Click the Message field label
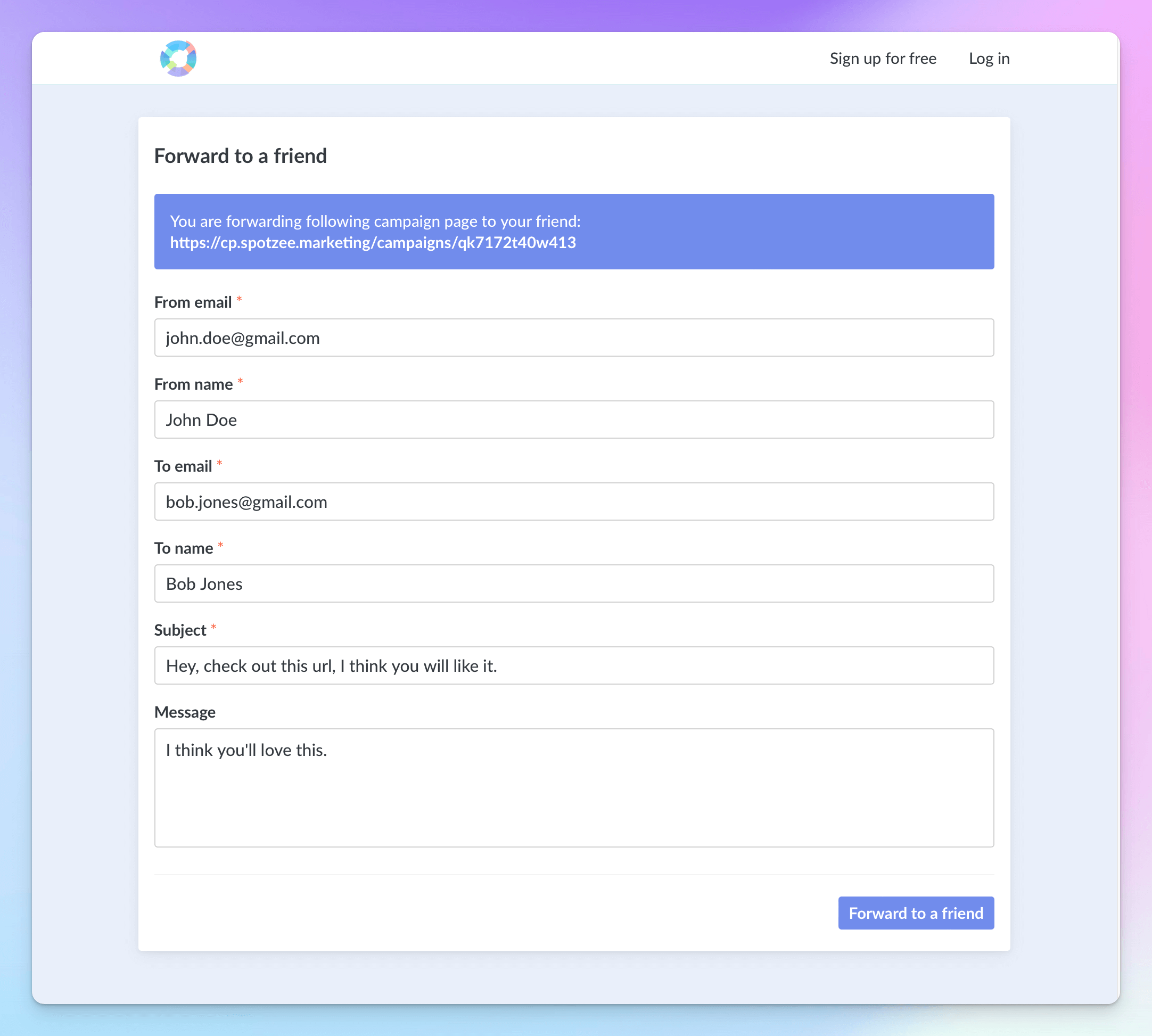Screen dimensions: 1152x1036 click(185, 712)
